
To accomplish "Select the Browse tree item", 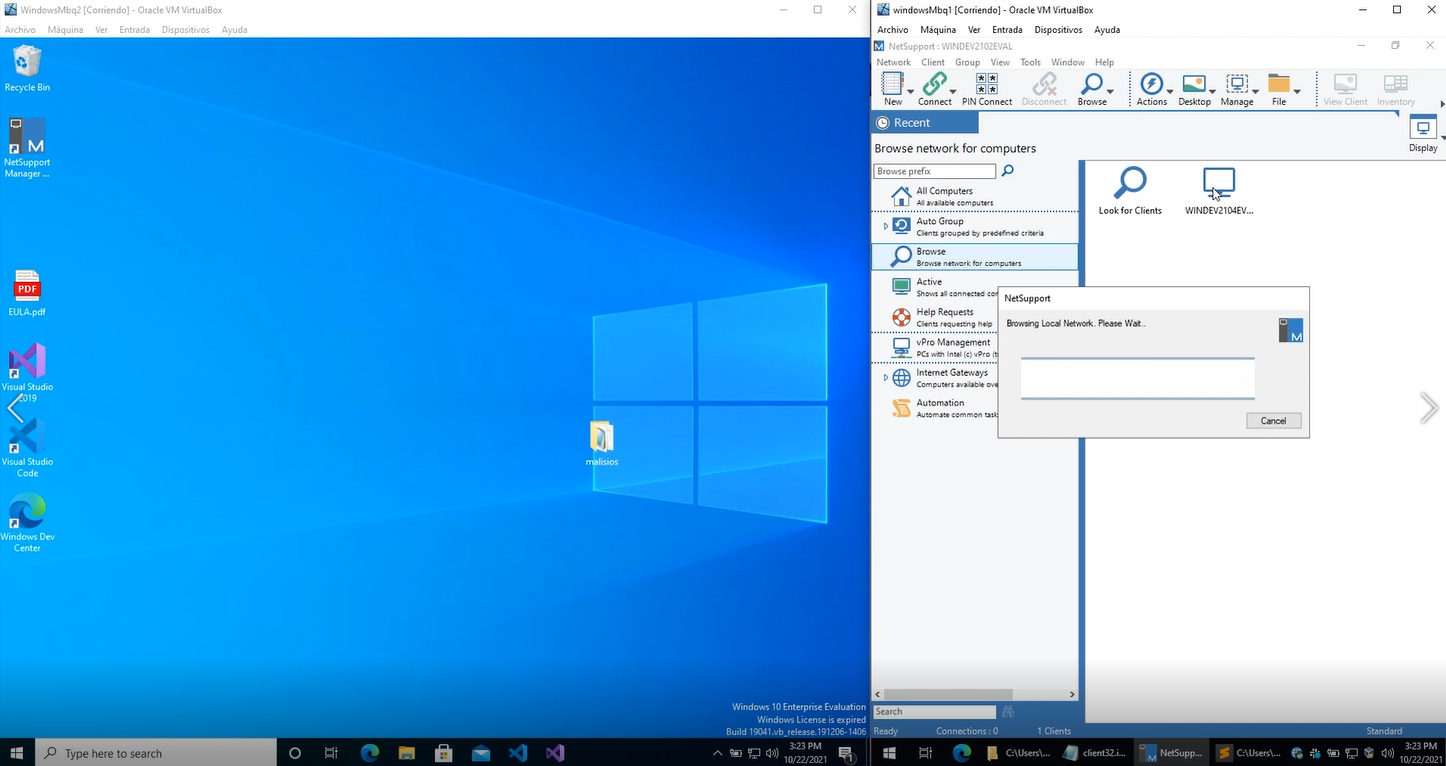I will 975,257.
